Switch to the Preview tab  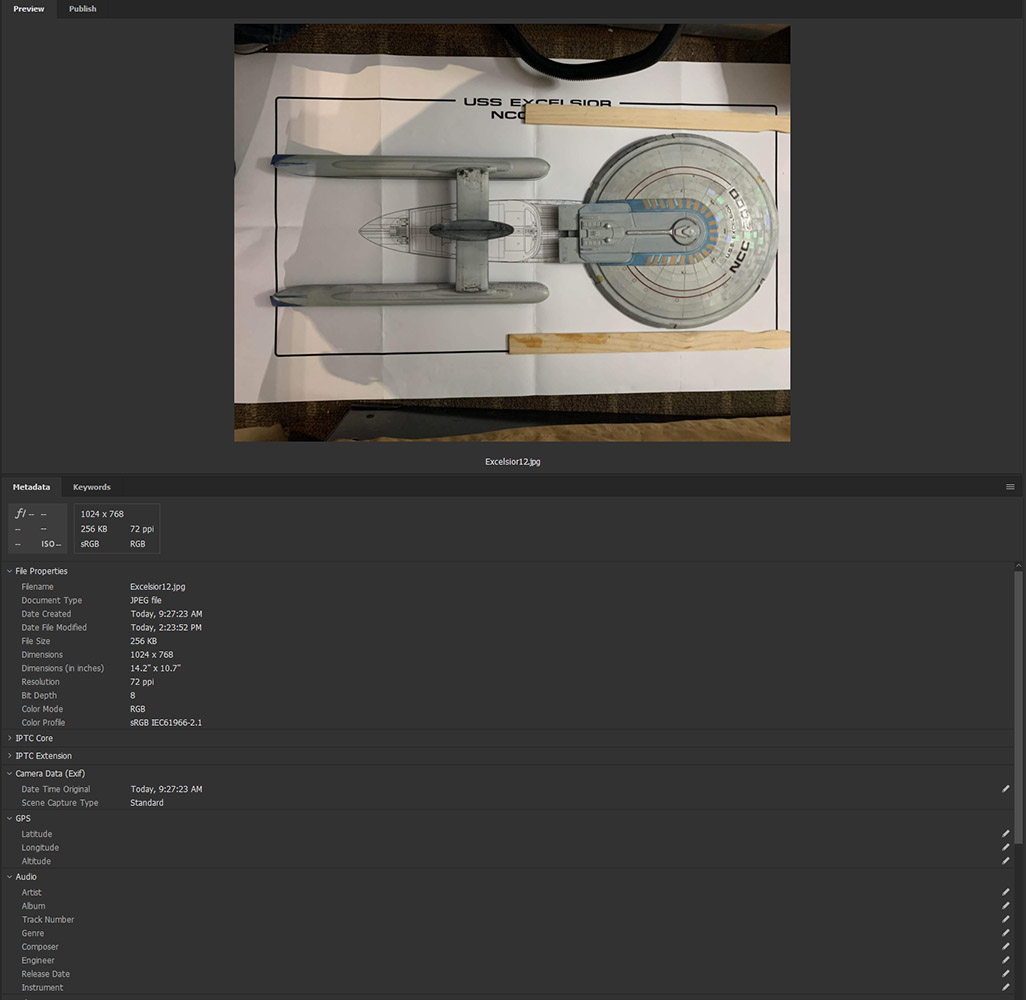29,9
